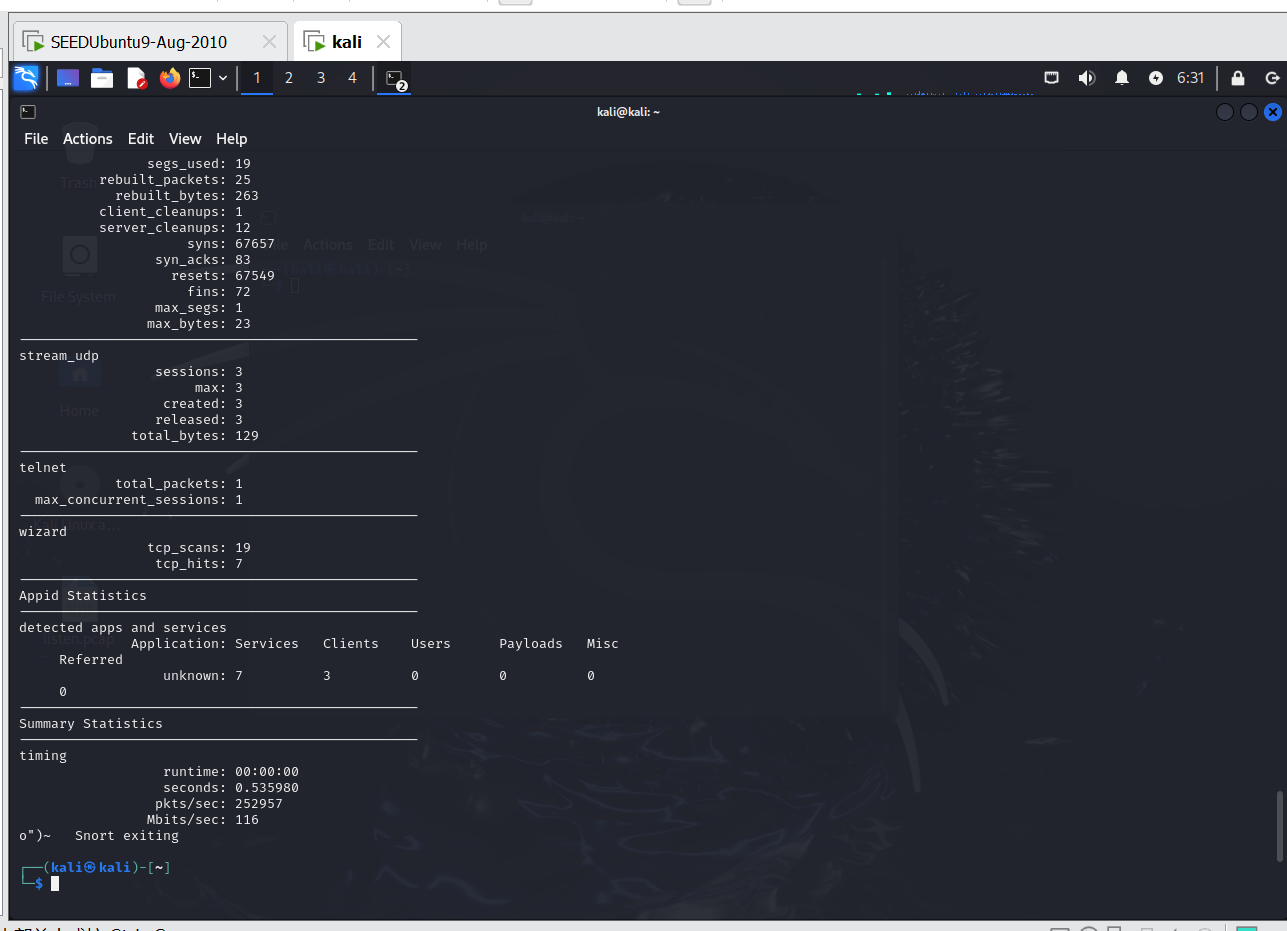This screenshot has width=1287, height=931.
Task: Click the terminal window title bar icon
Action: pyautogui.click(x=28, y=112)
